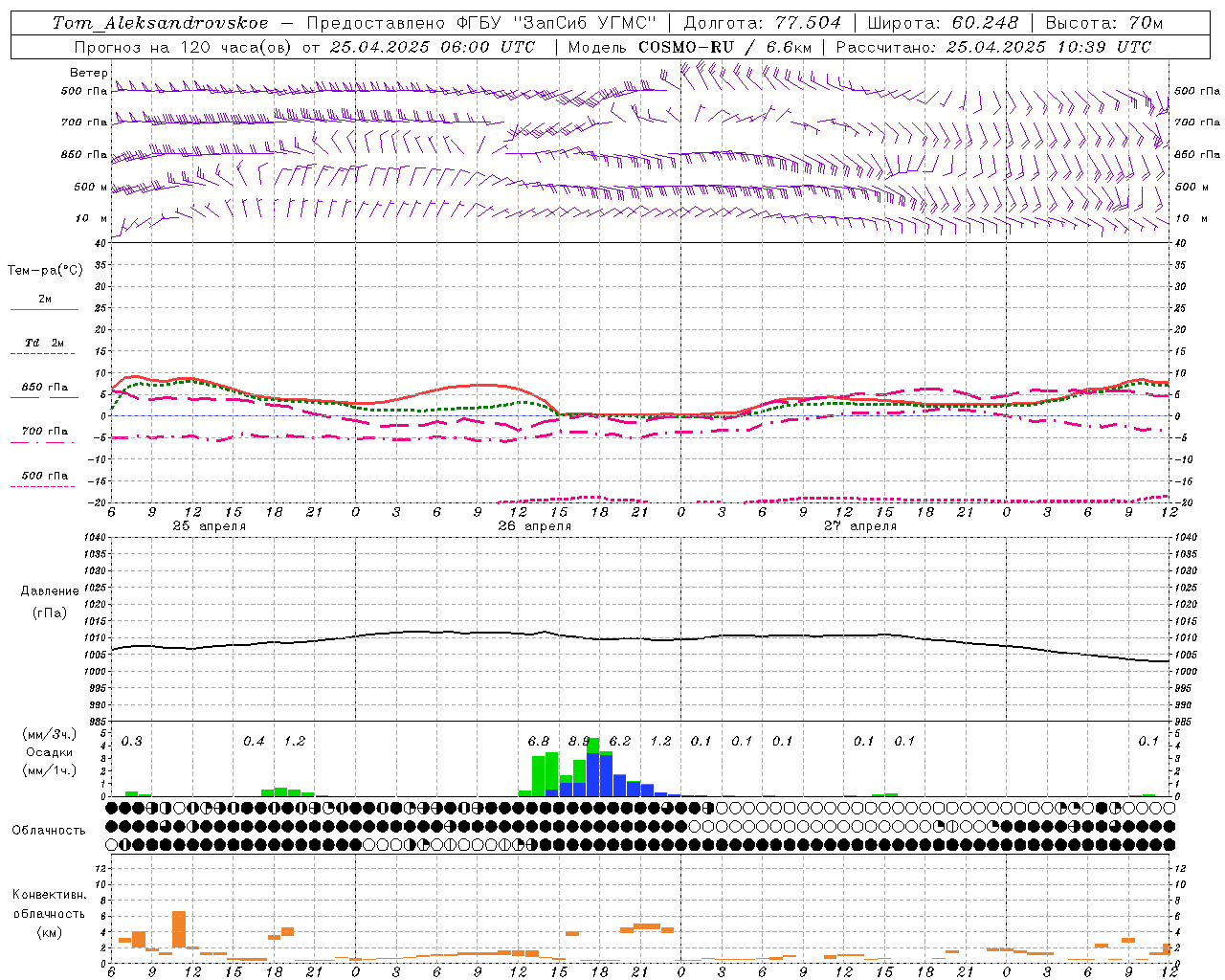Click the provider text ФГБУ "ЗапСиб УГМС"
This screenshot has width=1225, height=980.
point(556,23)
